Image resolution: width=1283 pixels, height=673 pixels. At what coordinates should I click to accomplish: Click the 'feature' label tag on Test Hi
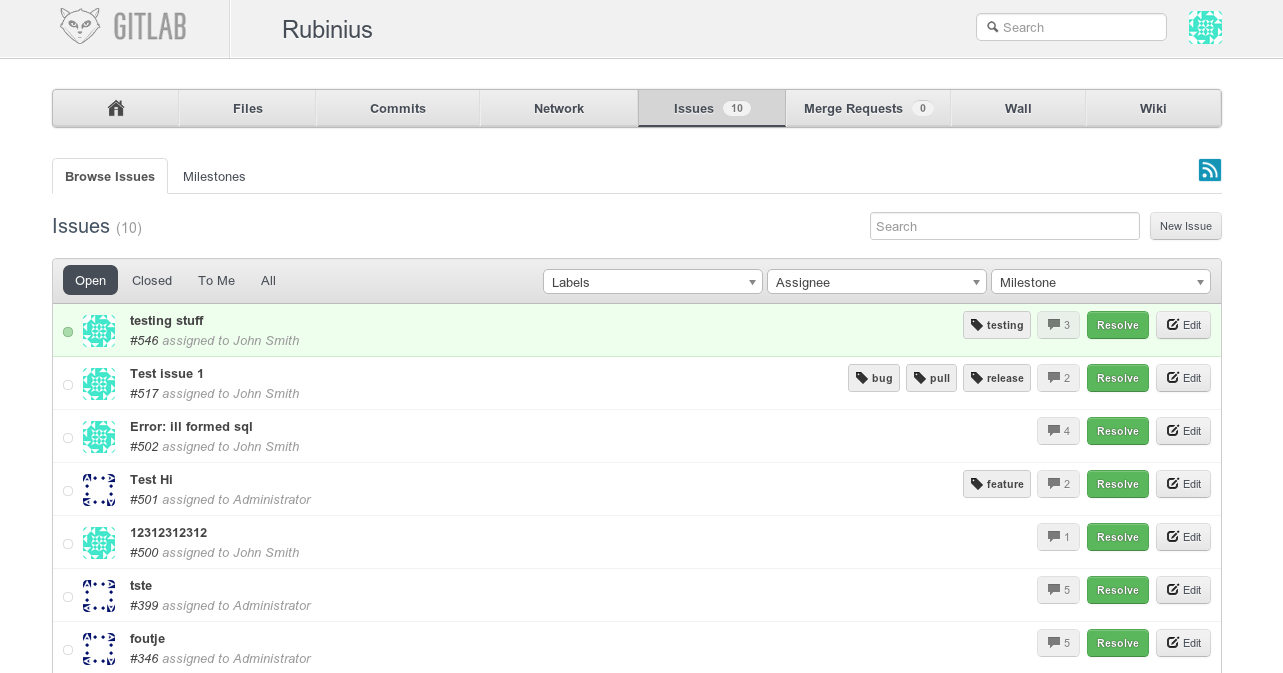click(x=996, y=484)
